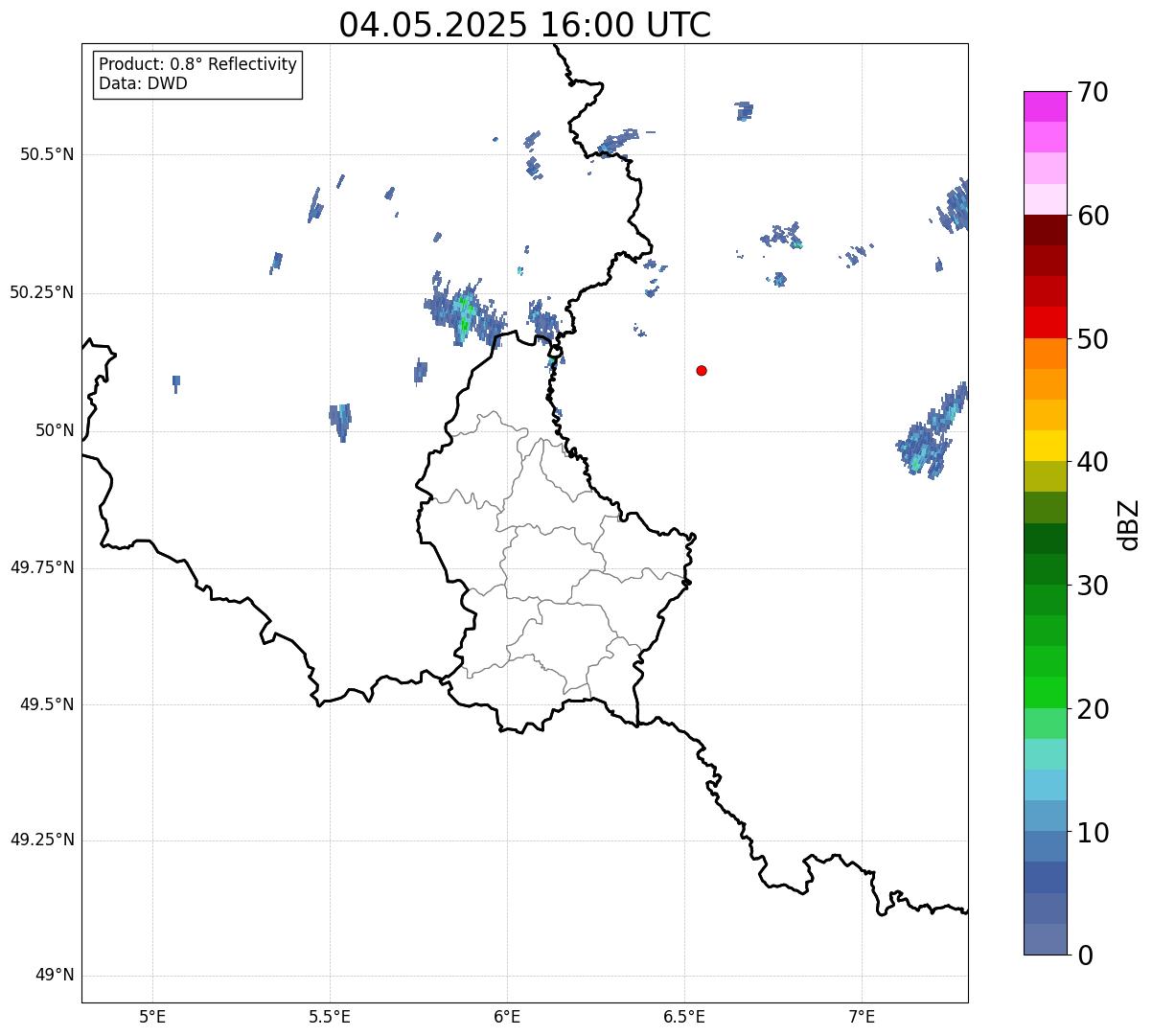Click the 49°N latitude label
1152x1036 pixels.
[55, 975]
